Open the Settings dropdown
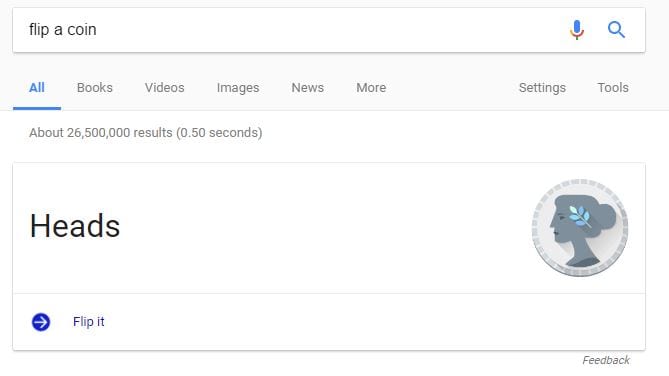Screen dimensions: 669x376 (x=542, y=88)
